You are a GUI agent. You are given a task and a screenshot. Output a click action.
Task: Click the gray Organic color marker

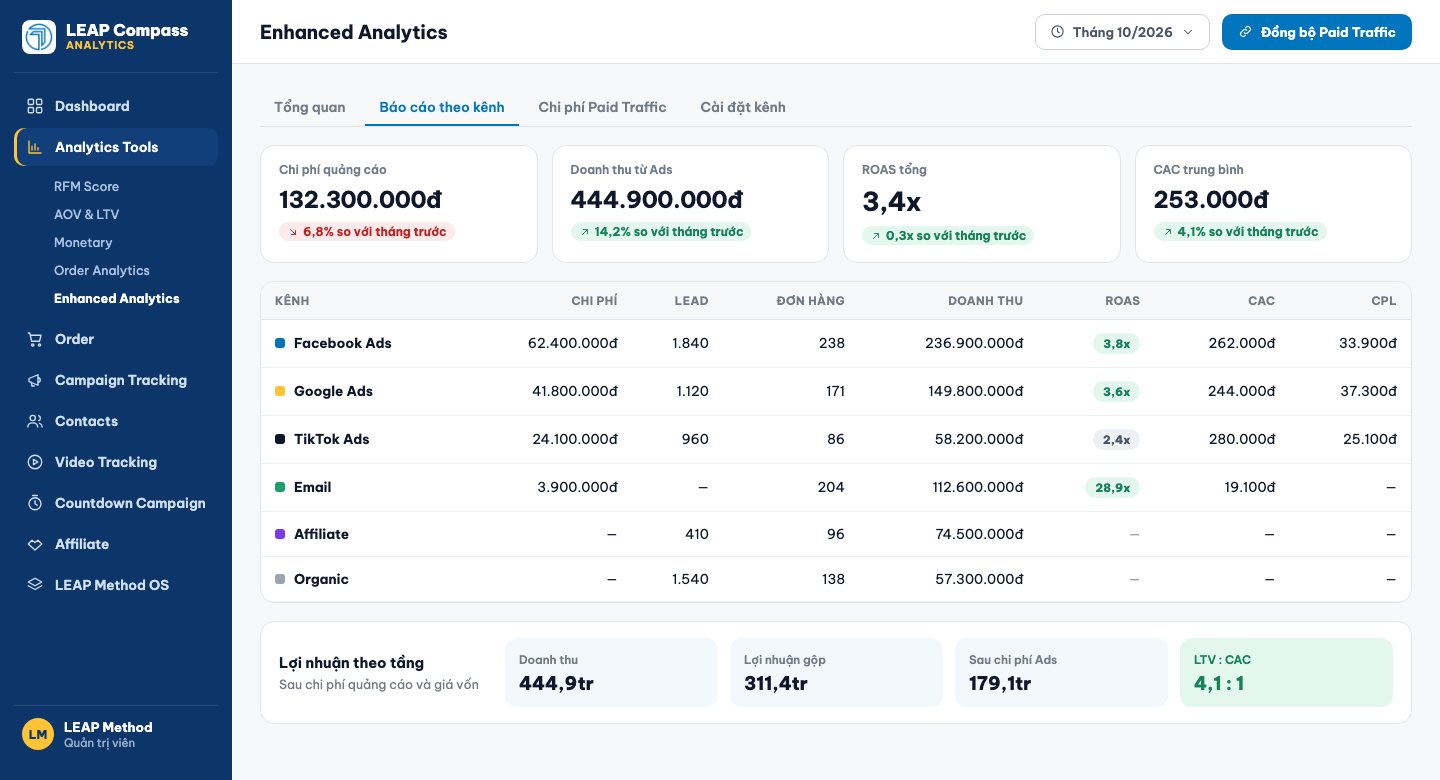coord(280,579)
